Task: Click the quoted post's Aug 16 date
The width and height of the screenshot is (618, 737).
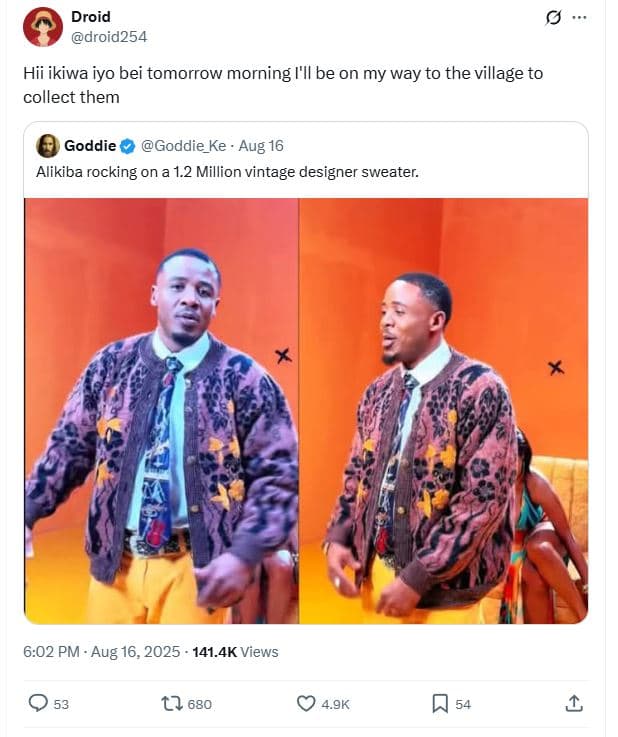Action: click(x=261, y=146)
